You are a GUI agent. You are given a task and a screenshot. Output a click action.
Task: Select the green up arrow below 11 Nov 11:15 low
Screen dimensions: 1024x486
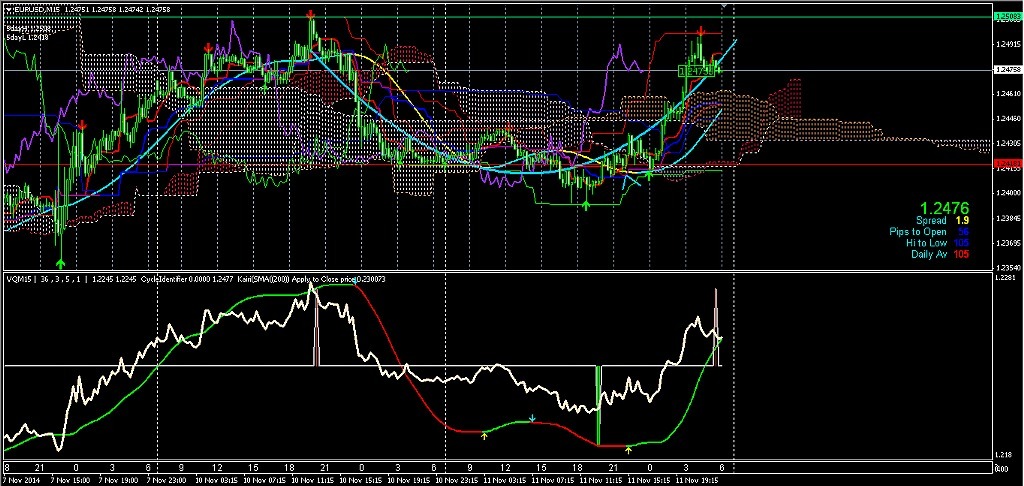pyautogui.click(x=586, y=205)
